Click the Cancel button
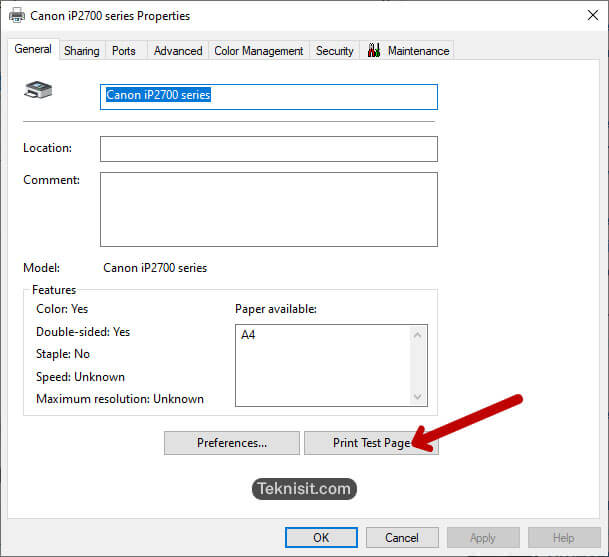609x557 pixels. tap(402, 538)
